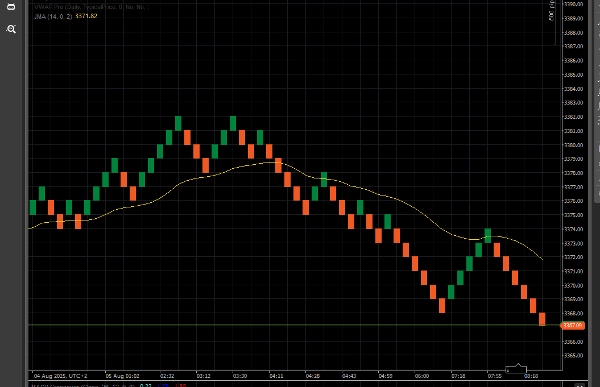The image size is (600, 387).
Task: Click the 3375.00 price axis label
Action: pos(574,215)
